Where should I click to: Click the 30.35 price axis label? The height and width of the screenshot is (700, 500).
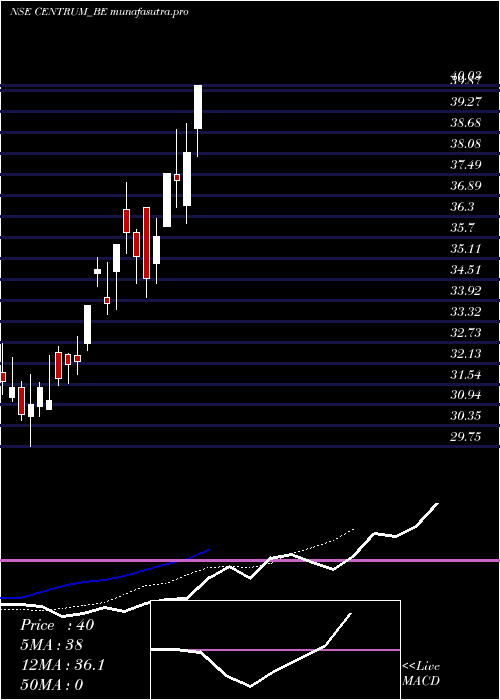466,416
